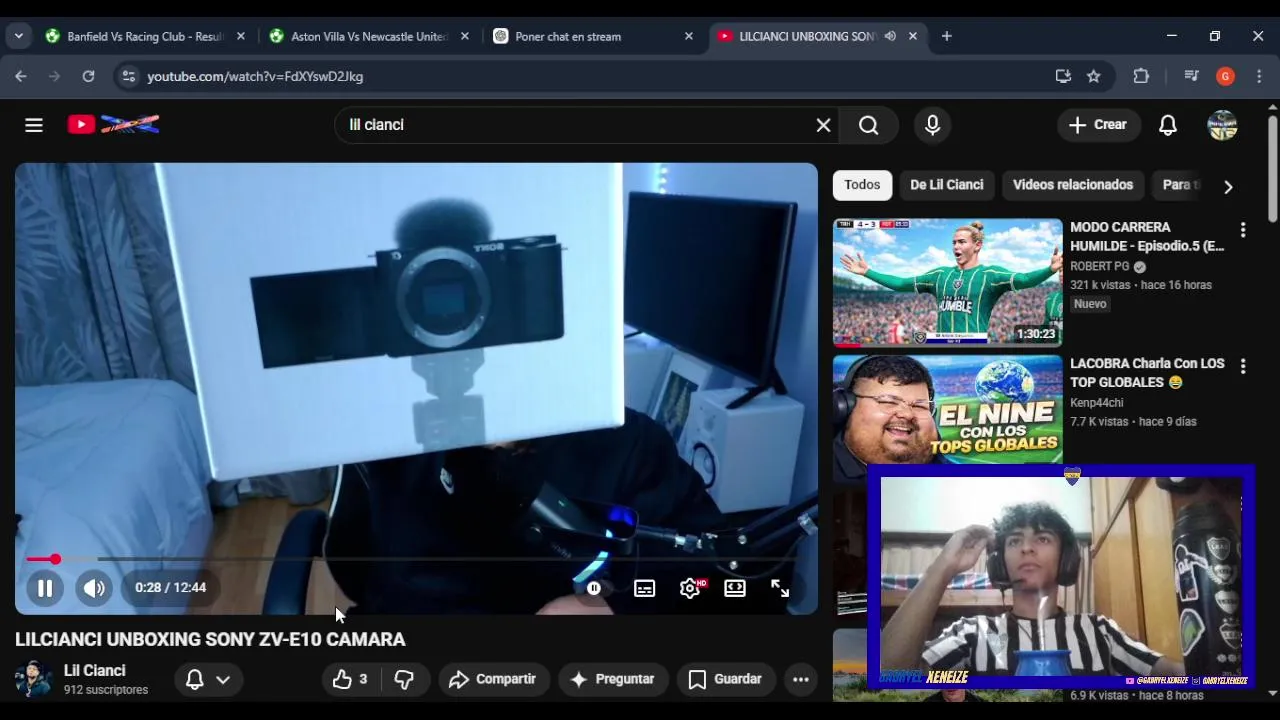Go to the YouTube home logo

(113, 125)
